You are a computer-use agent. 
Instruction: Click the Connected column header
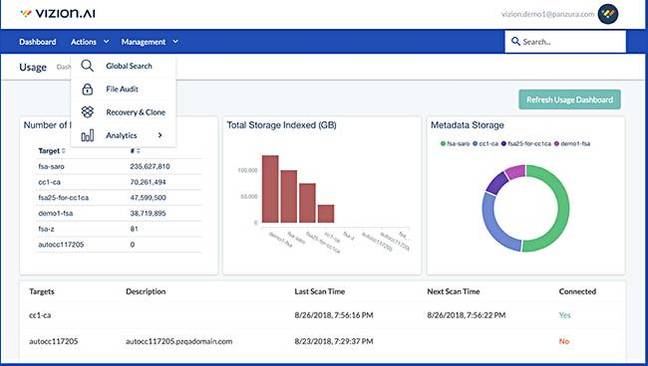[577, 291]
